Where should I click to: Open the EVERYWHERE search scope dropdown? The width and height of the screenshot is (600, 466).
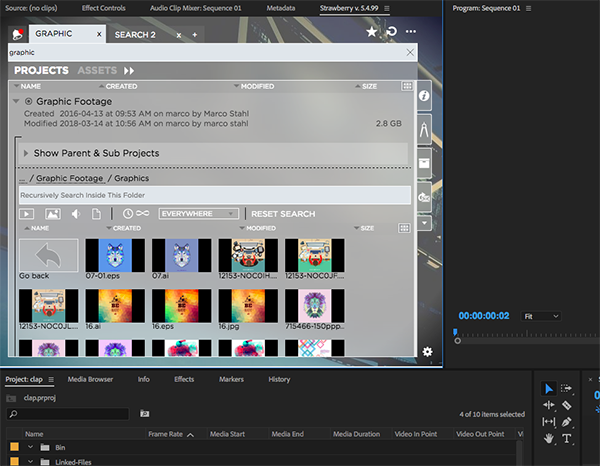coord(199,214)
